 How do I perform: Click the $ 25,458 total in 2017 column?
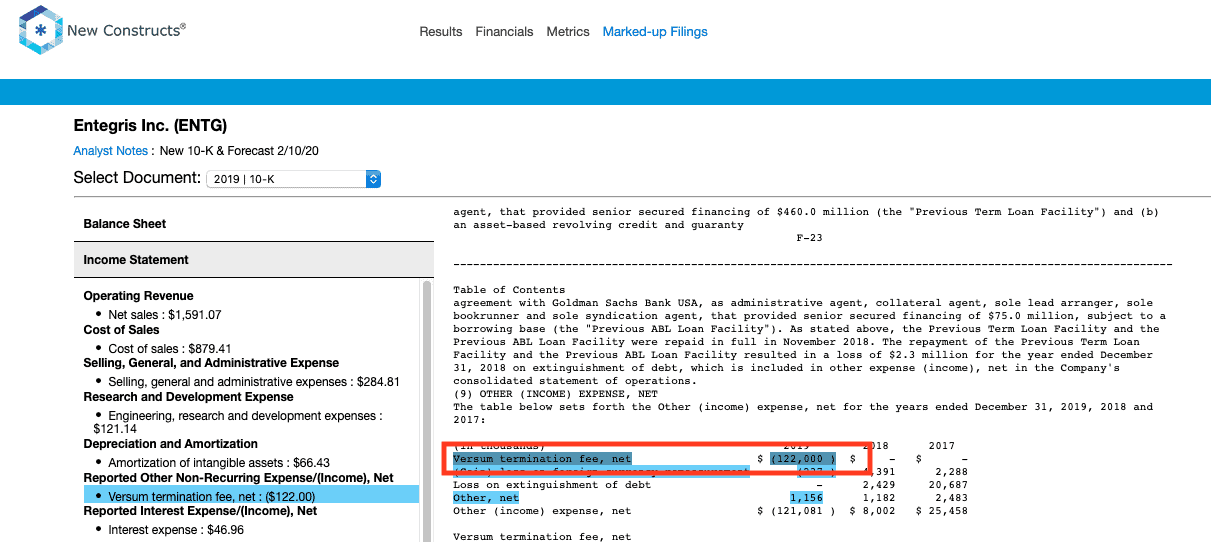click(x=941, y=510)
